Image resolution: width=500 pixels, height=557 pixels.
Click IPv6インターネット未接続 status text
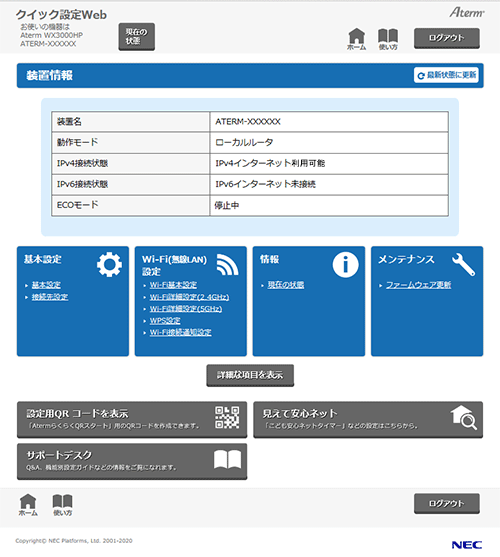pyautogui.click(x=265, y=184)
